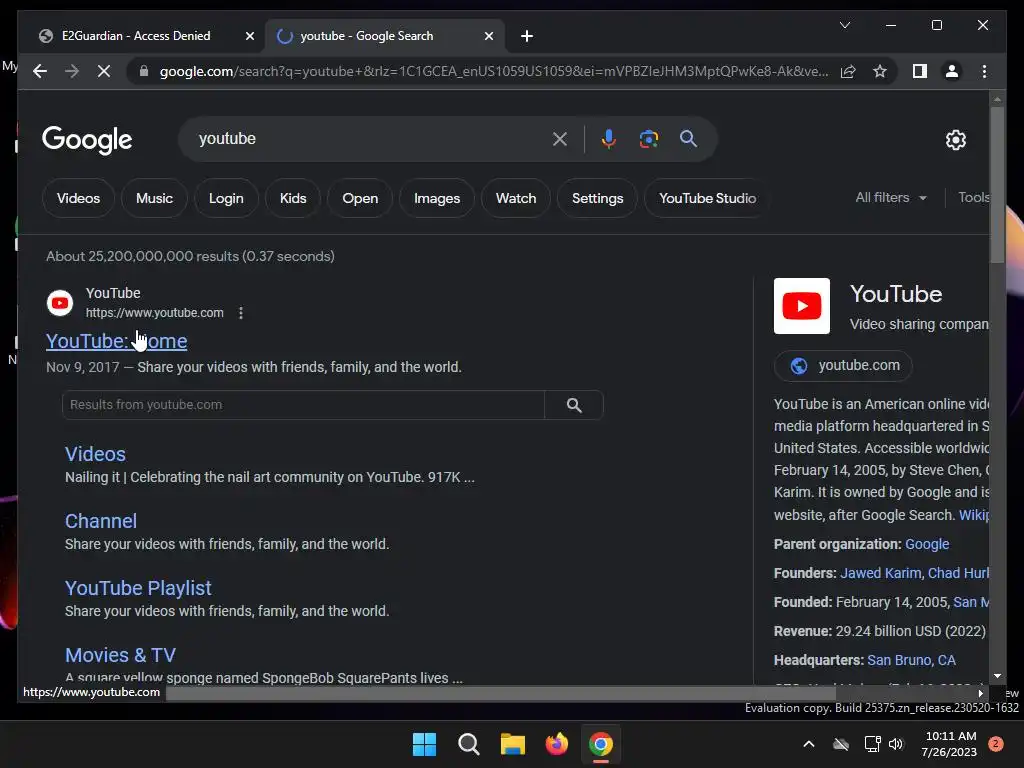Screen dimensions: 1024x768
Task: Open the Videos sitelink
Action: 95,454
